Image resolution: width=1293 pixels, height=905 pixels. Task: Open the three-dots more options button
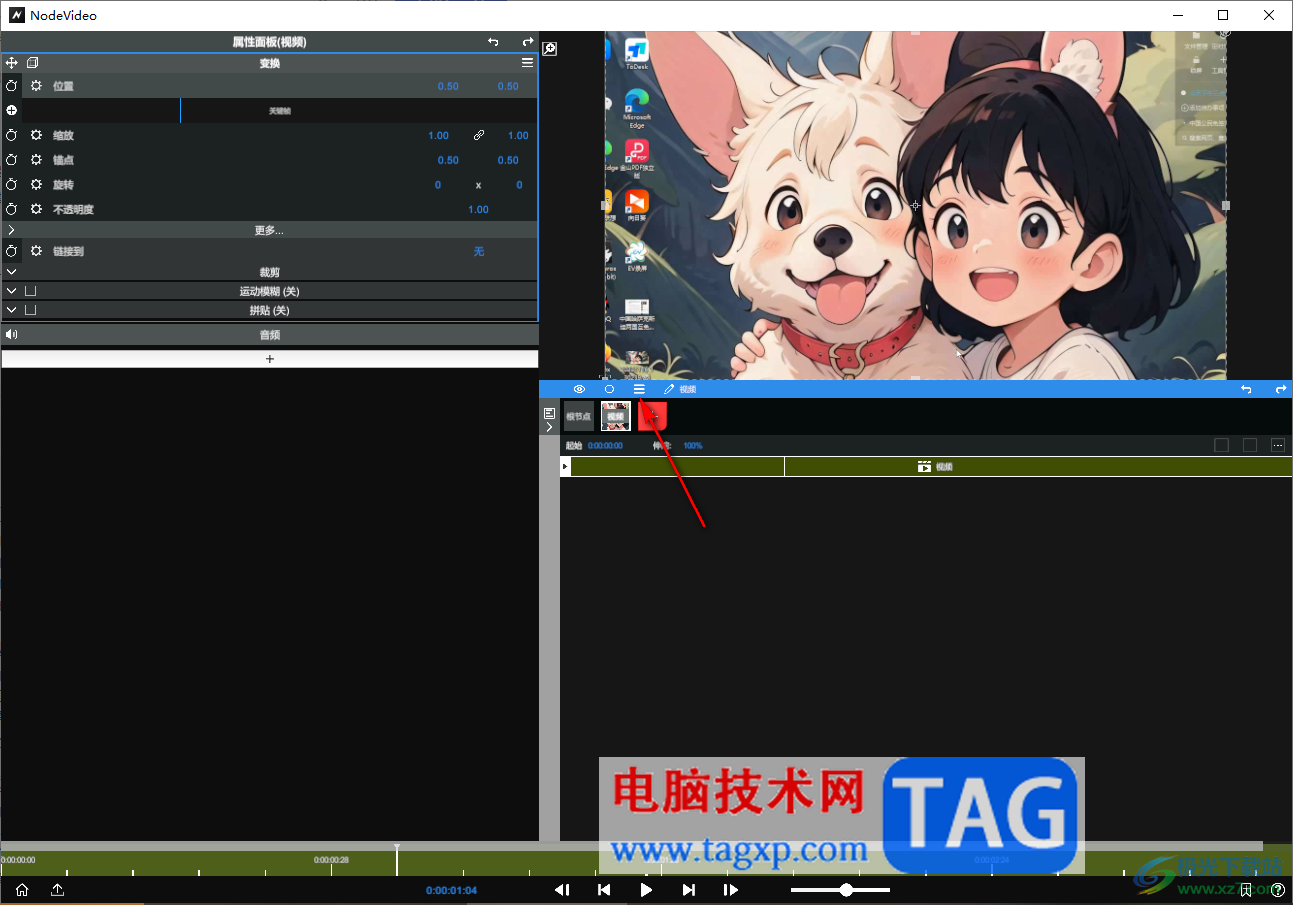[x=1278, y=445]
